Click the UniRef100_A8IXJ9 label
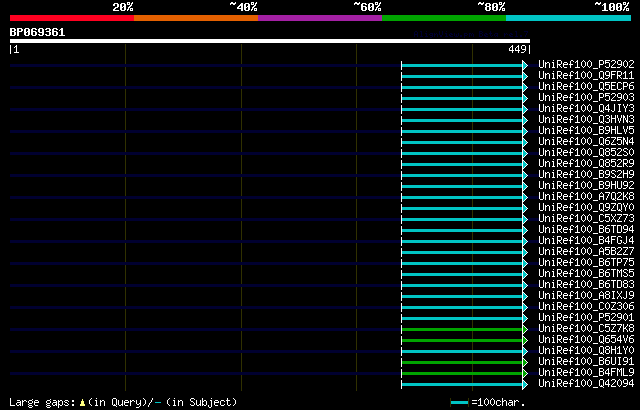The width and height of the screenshot is (640, 410). pos(586,296)
